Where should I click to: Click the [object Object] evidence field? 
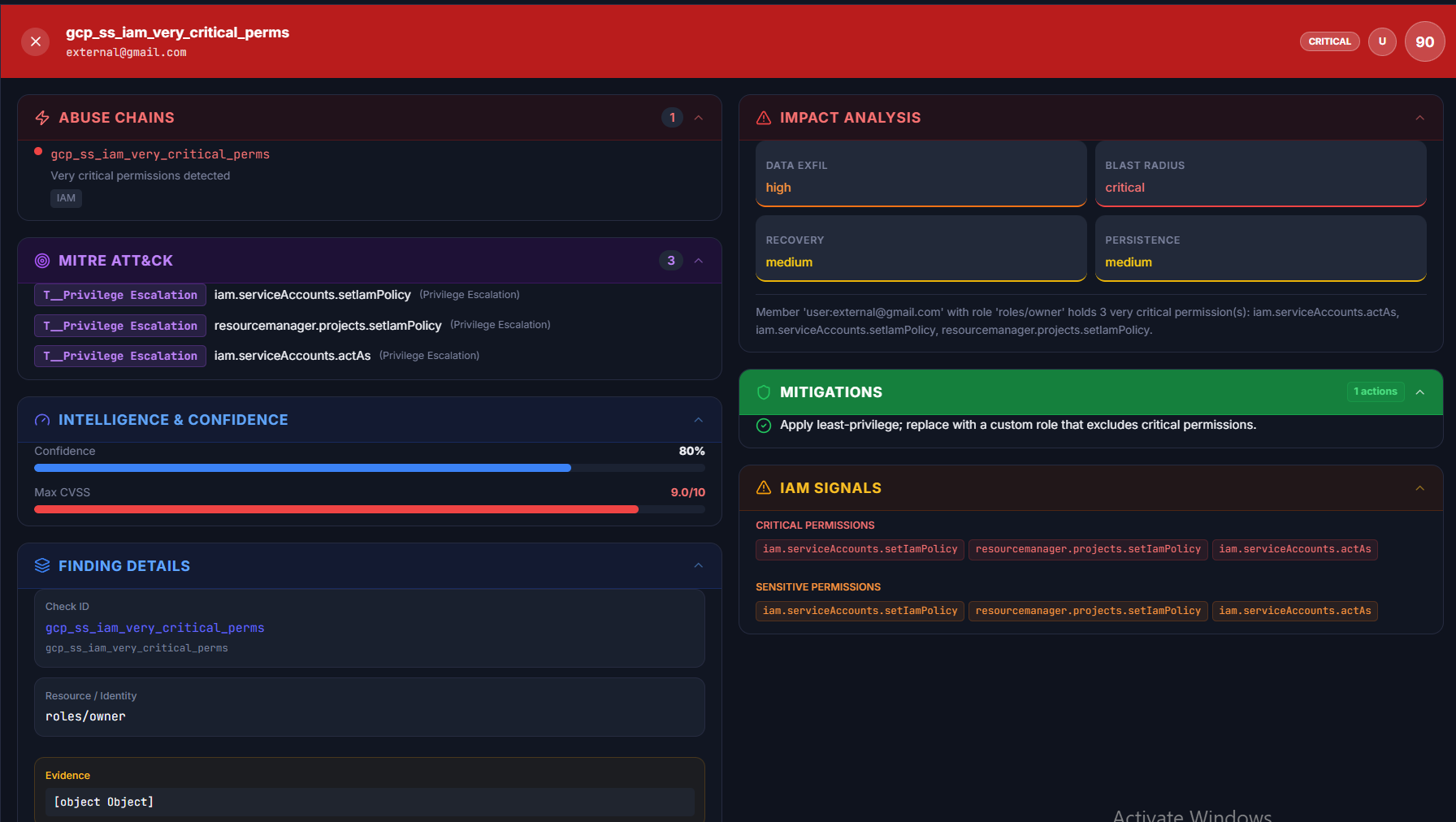370,802
